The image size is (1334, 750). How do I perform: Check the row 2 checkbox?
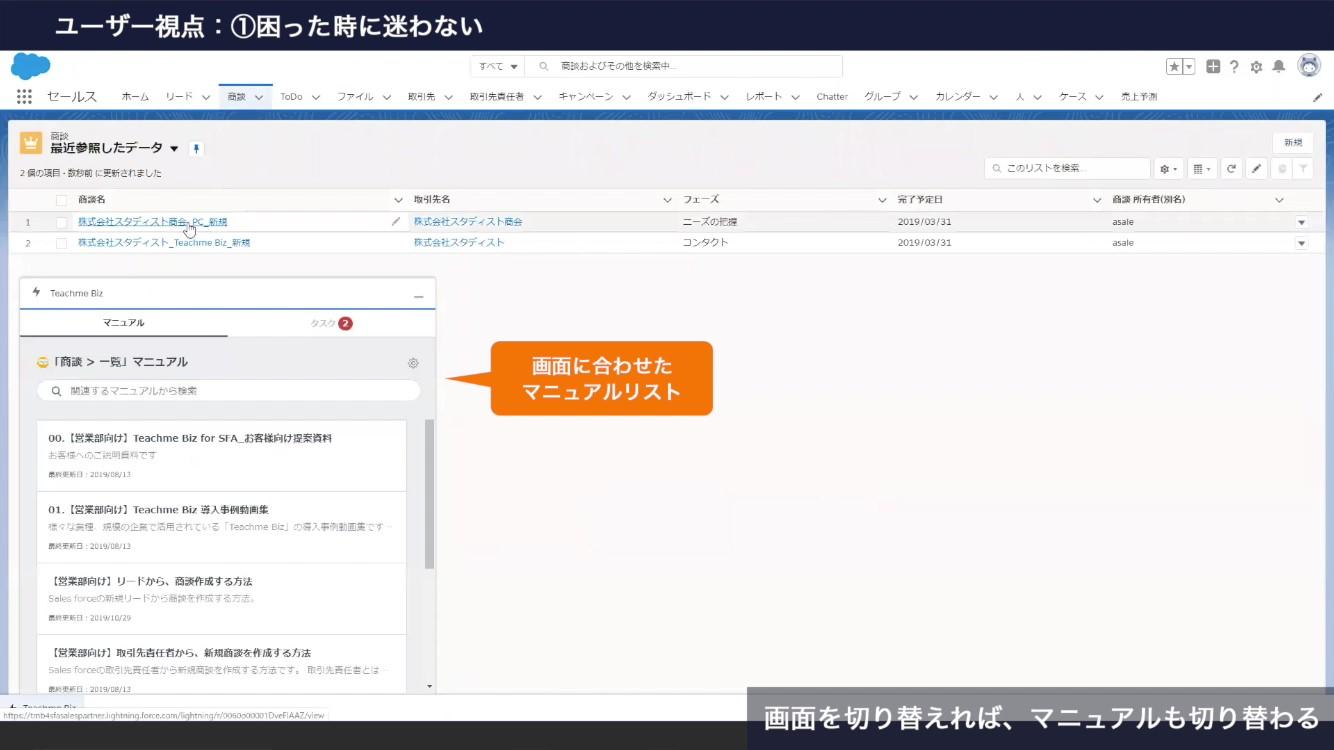[61, 243]
